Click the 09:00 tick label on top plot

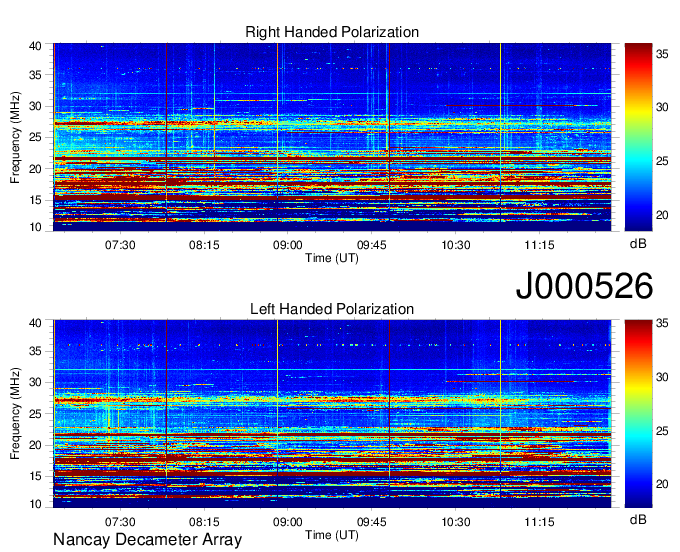point(288,245)
